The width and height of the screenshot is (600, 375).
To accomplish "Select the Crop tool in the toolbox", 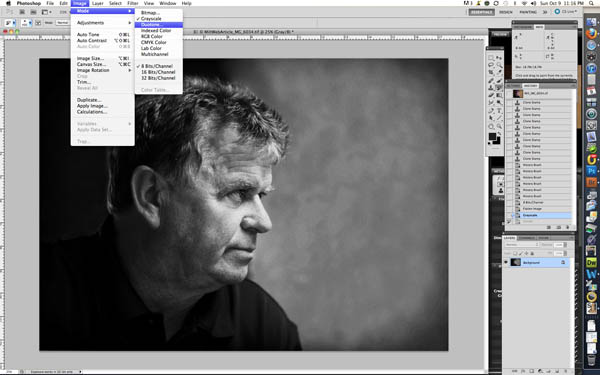I will click(491, 72).
